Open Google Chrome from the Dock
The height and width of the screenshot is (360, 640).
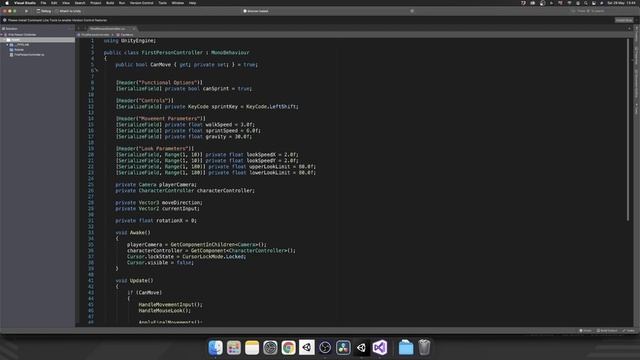289,348
